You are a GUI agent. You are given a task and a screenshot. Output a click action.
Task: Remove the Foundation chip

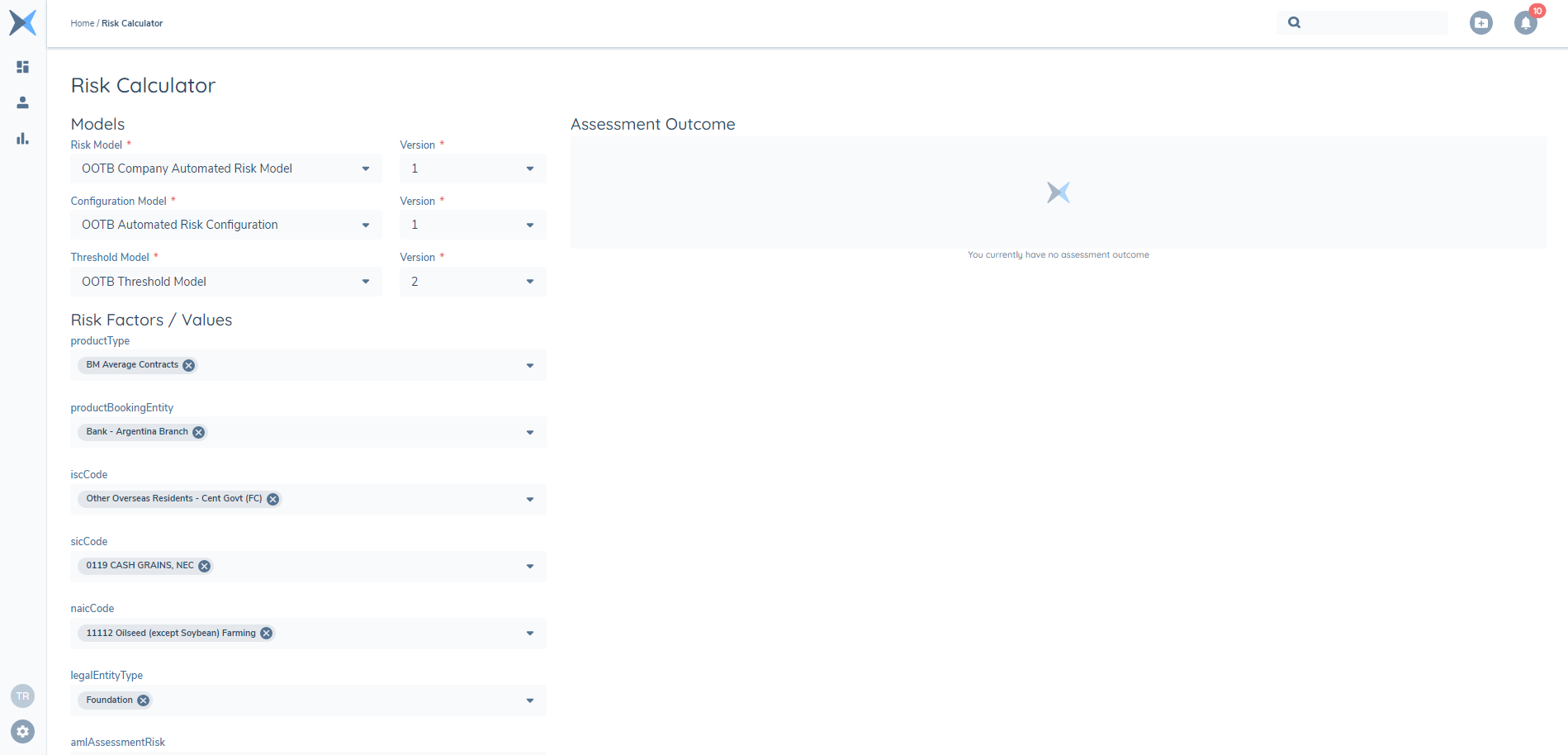[x=144, y=700]
